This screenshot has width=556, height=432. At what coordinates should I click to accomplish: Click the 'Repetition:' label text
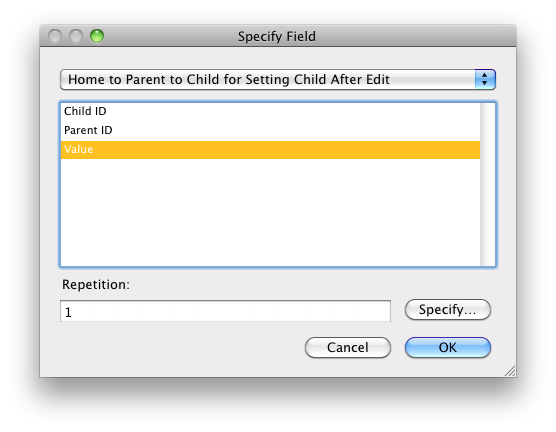[96, 284]
